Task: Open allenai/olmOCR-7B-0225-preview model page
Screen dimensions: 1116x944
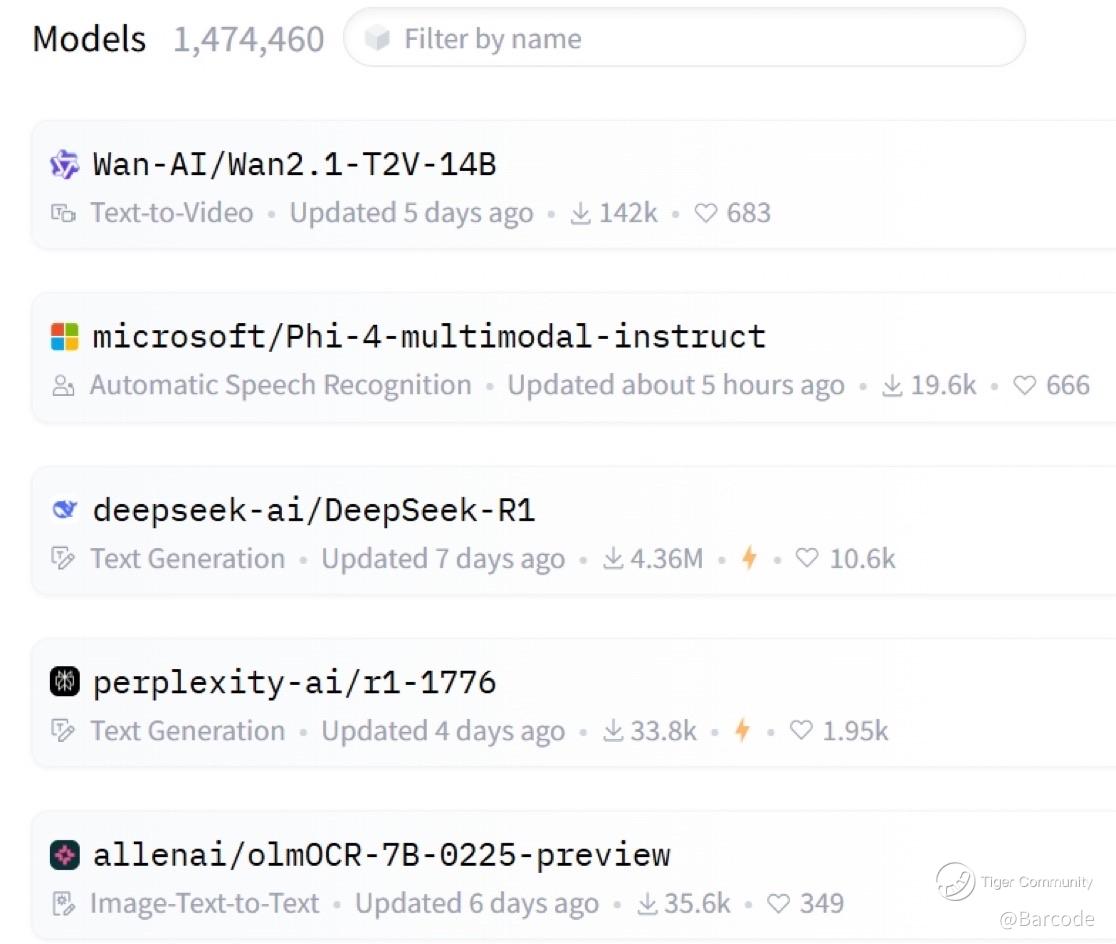Action: (x=381, y=854)
